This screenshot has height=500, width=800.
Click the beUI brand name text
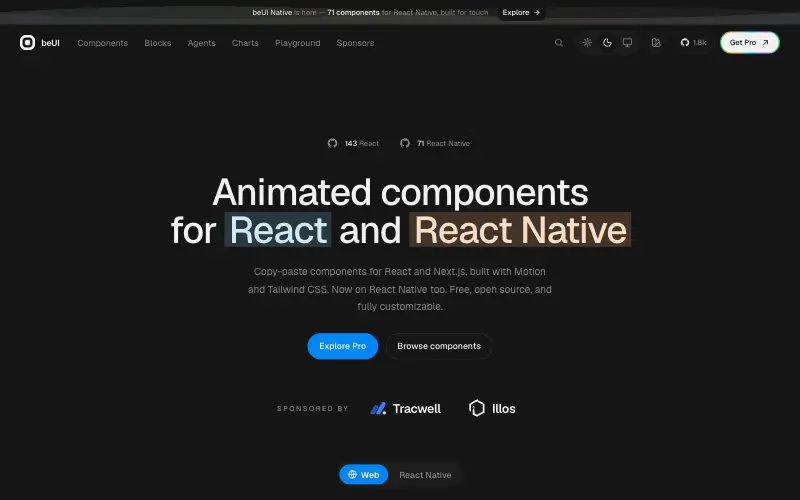51,43
